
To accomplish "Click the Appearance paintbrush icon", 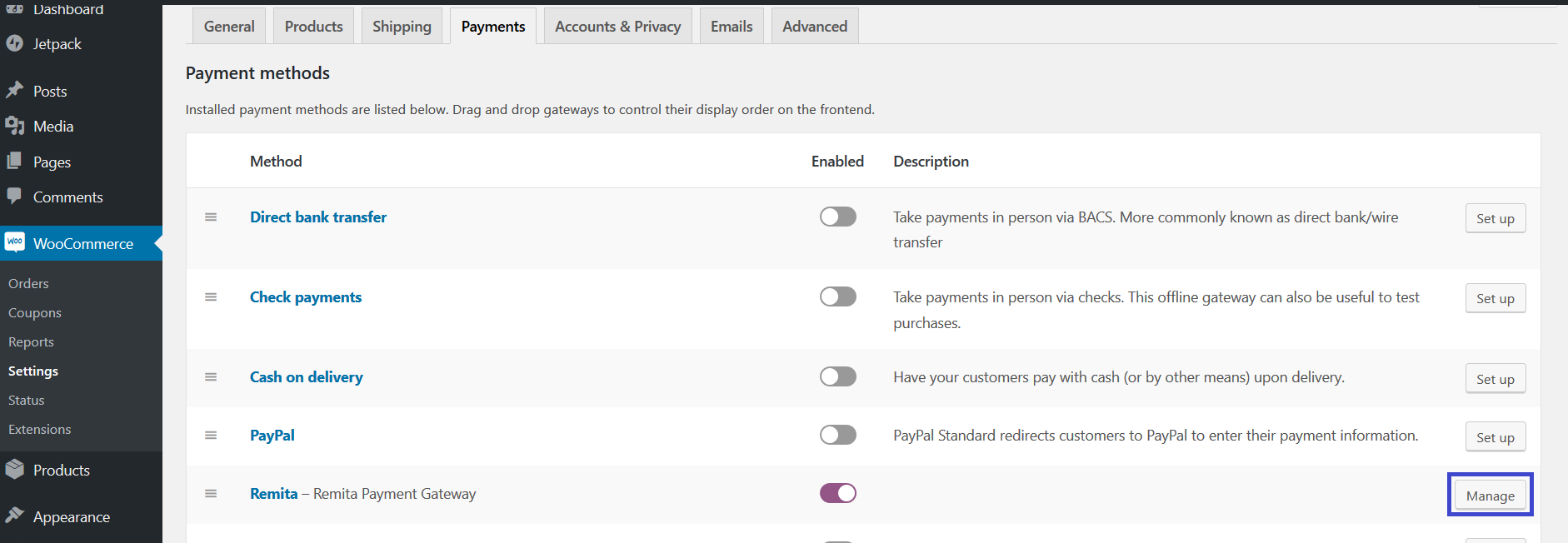I will pos(14,516).
